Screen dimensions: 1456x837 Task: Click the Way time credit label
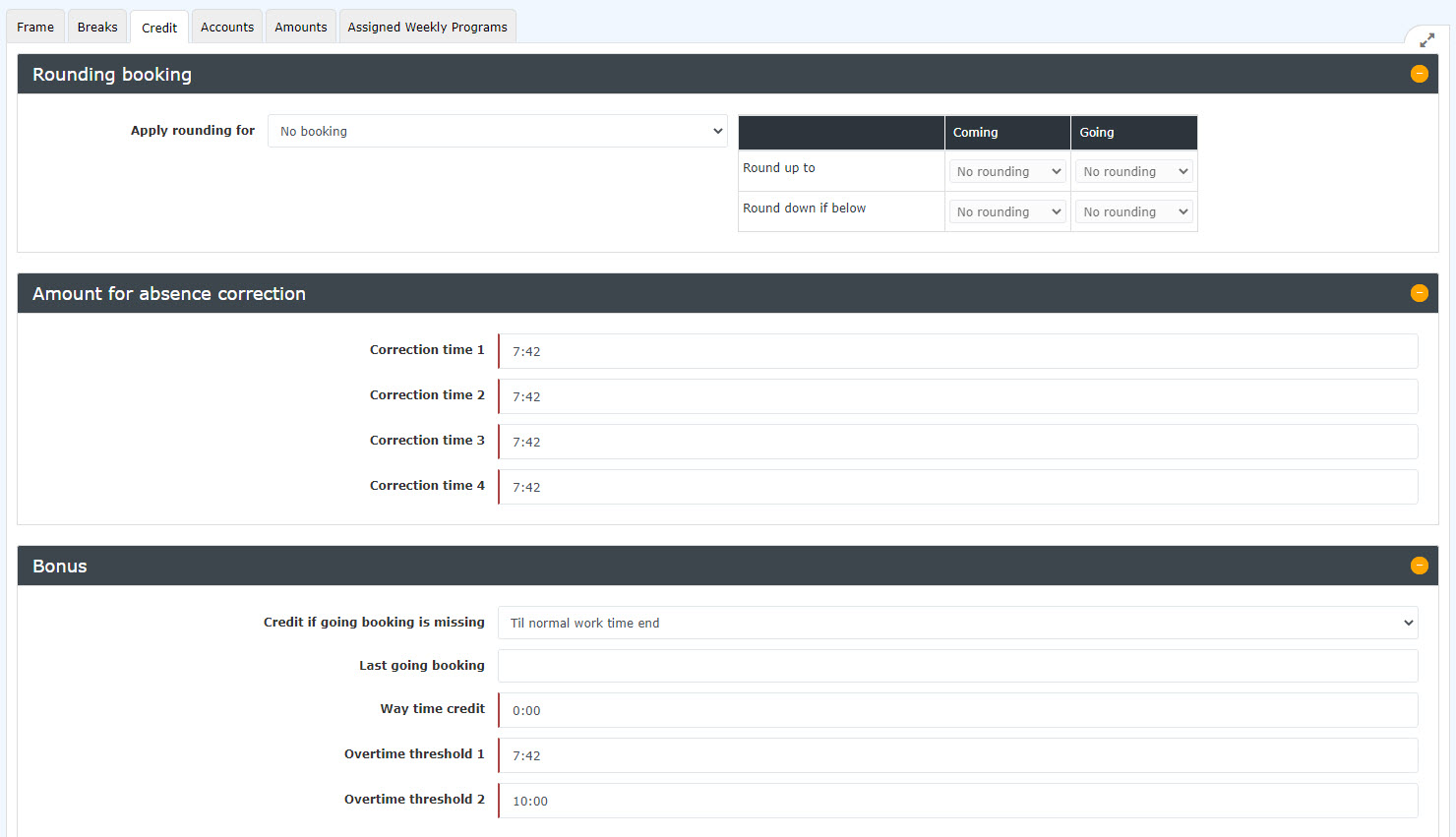(433, 709)
